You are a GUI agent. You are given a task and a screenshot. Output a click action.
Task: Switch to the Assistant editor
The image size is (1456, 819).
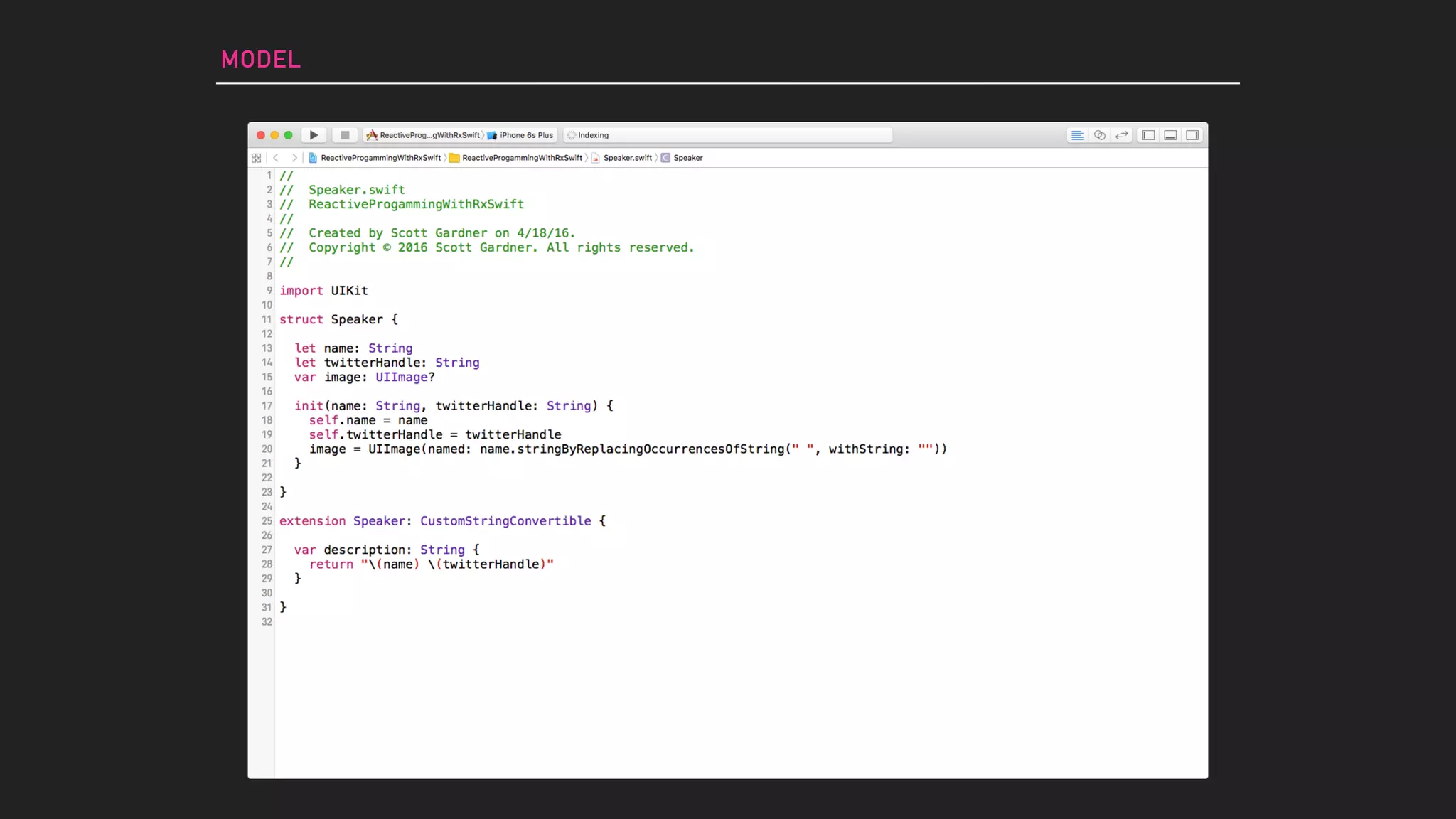point(1100,135)
